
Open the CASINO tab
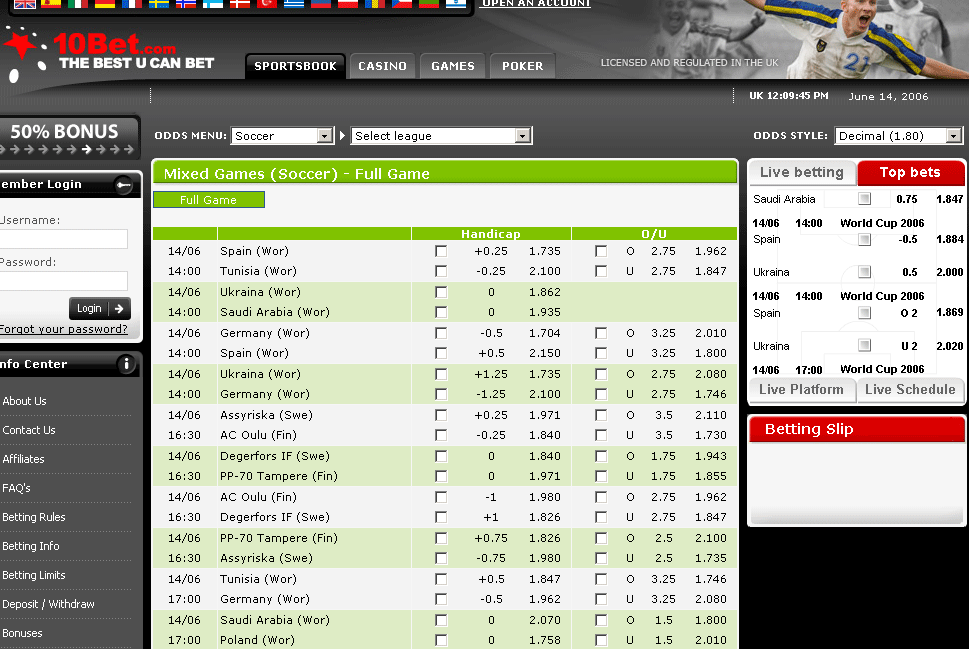[383, 66]
